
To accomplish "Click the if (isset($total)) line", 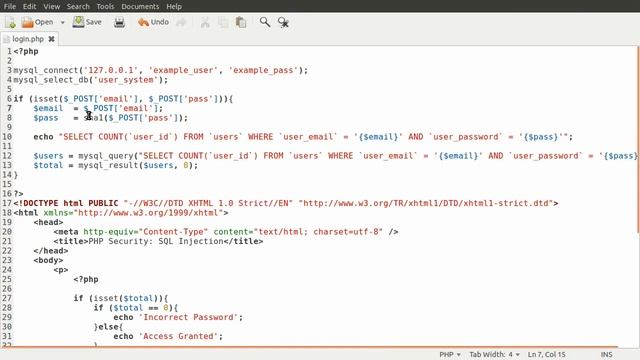I will tap(121, 298).
